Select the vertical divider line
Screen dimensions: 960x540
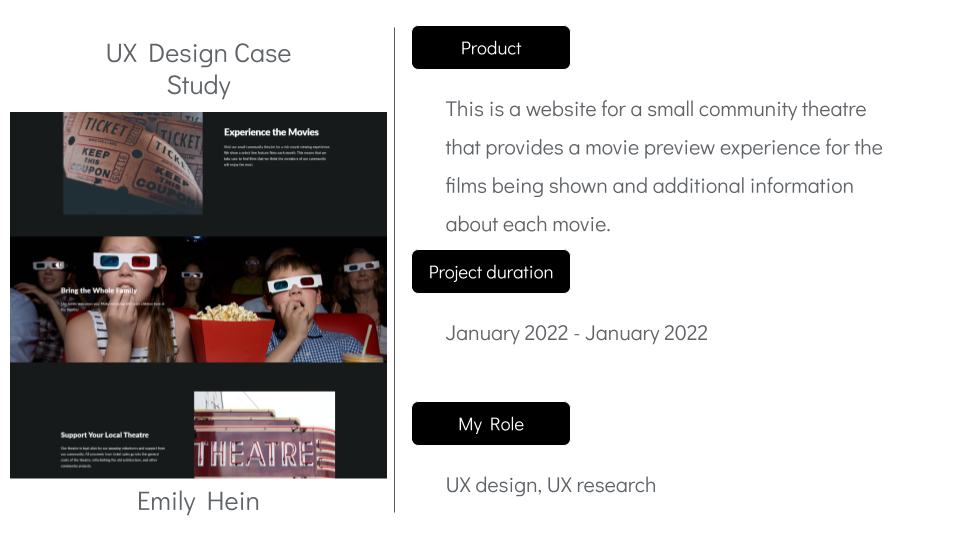(x=395, y=270)
